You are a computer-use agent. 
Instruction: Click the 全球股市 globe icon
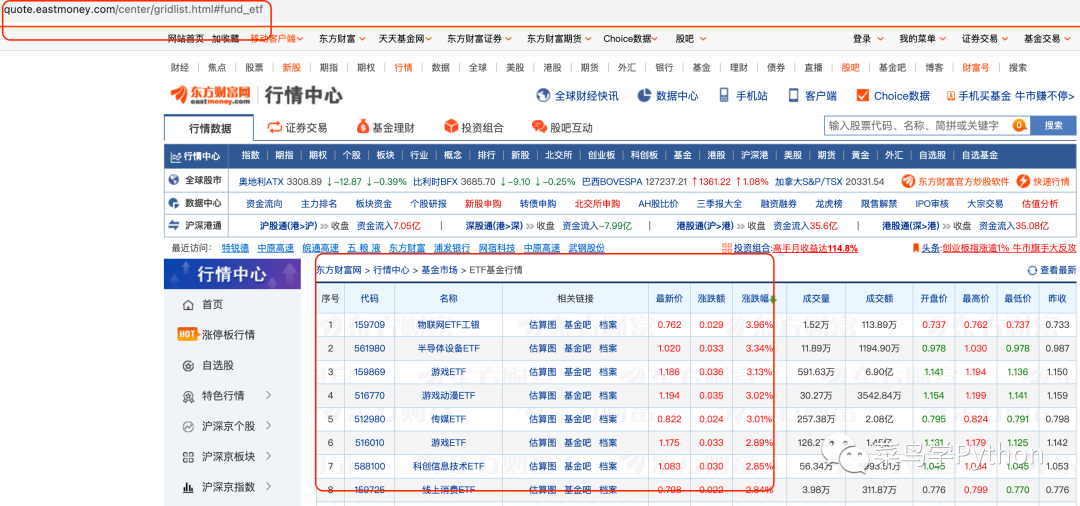point(175,180)
